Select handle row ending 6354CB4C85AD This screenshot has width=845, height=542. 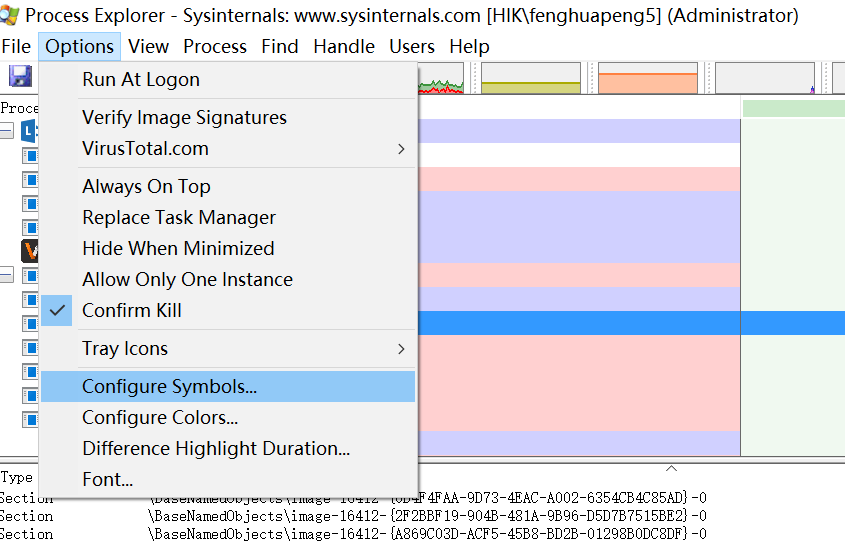click(353, 498)
